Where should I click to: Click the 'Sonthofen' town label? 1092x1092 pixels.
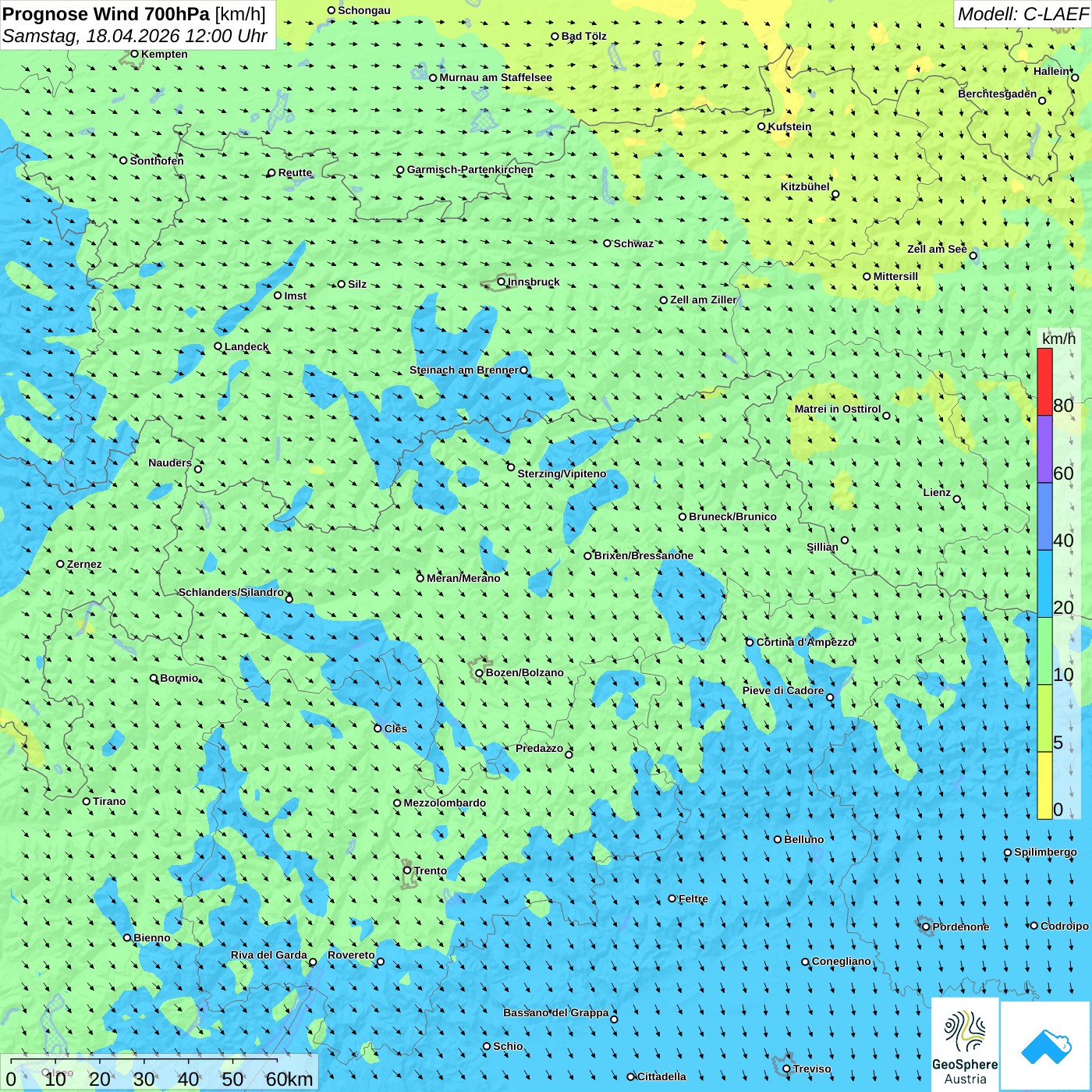coord(157,161)
